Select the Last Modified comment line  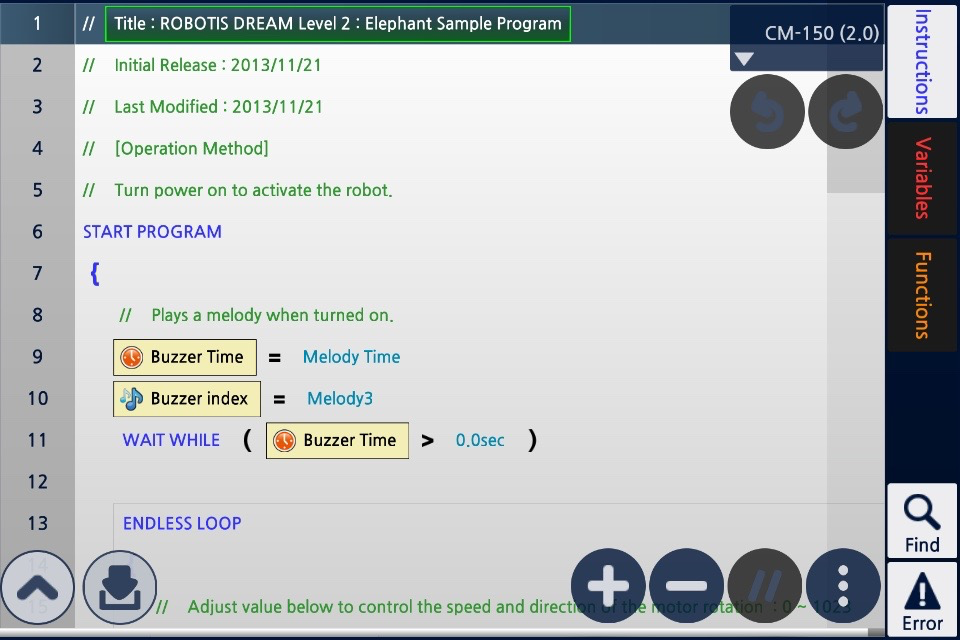pyautogui.click(x=218, y=107)
